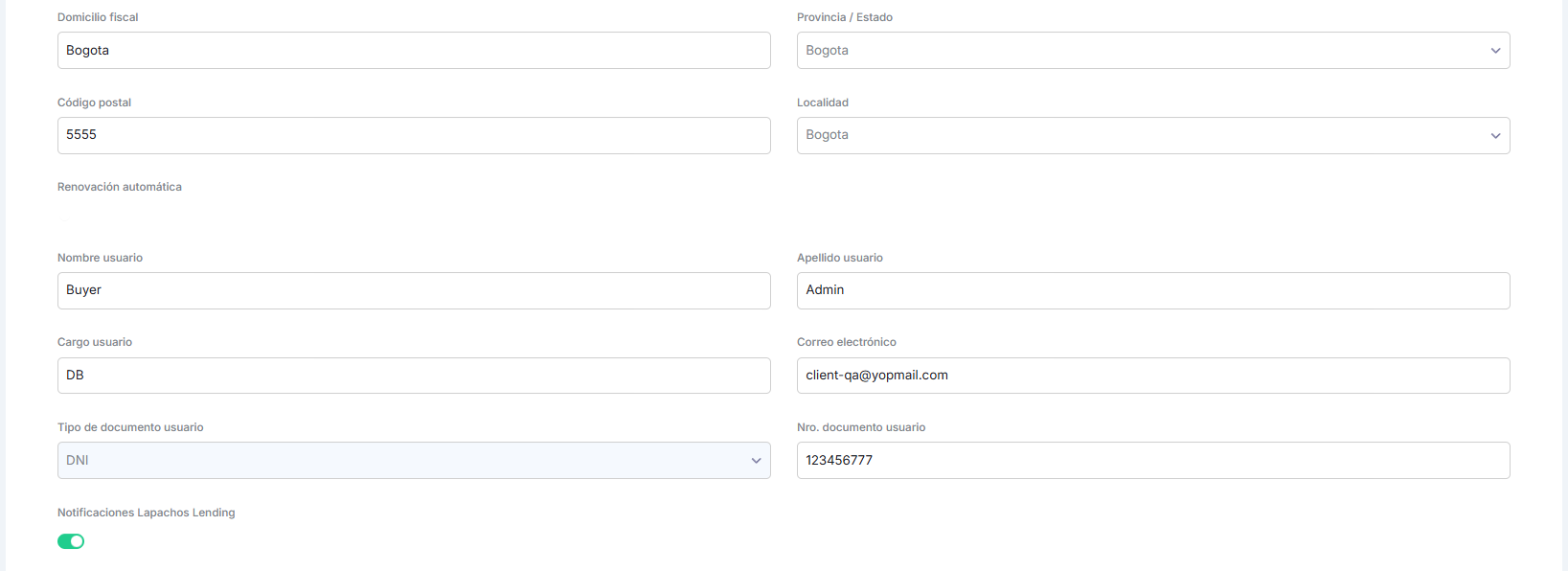Disable the Notificaciones Lapachos Lending toggle
1568x571 pixels.
pyautogui.click(x=71, y=541)
